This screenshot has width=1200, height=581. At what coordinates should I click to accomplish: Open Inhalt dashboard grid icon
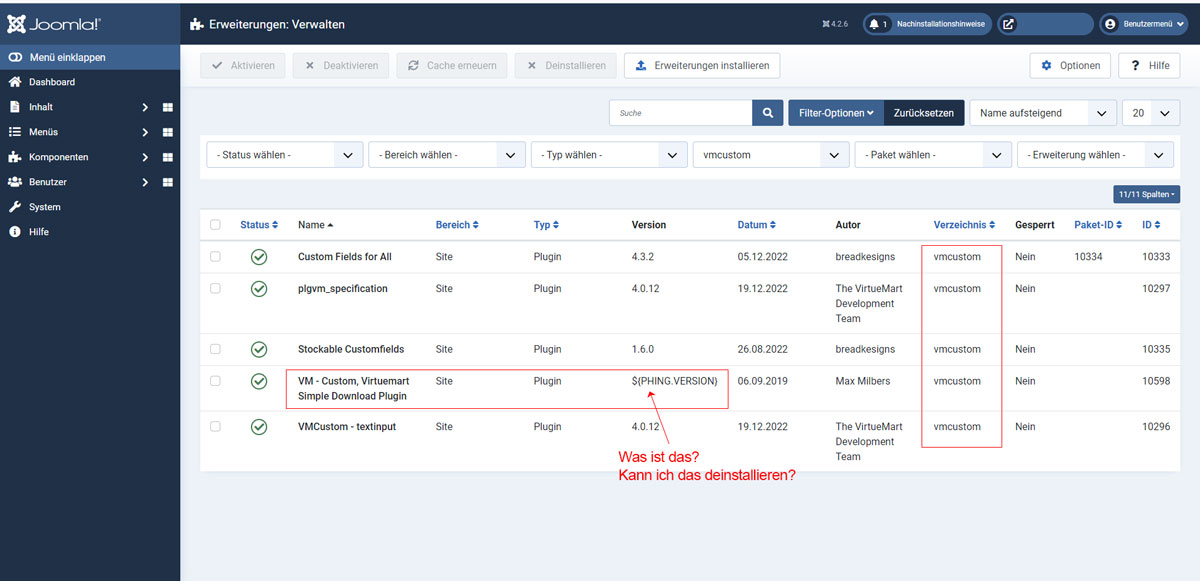168,107
